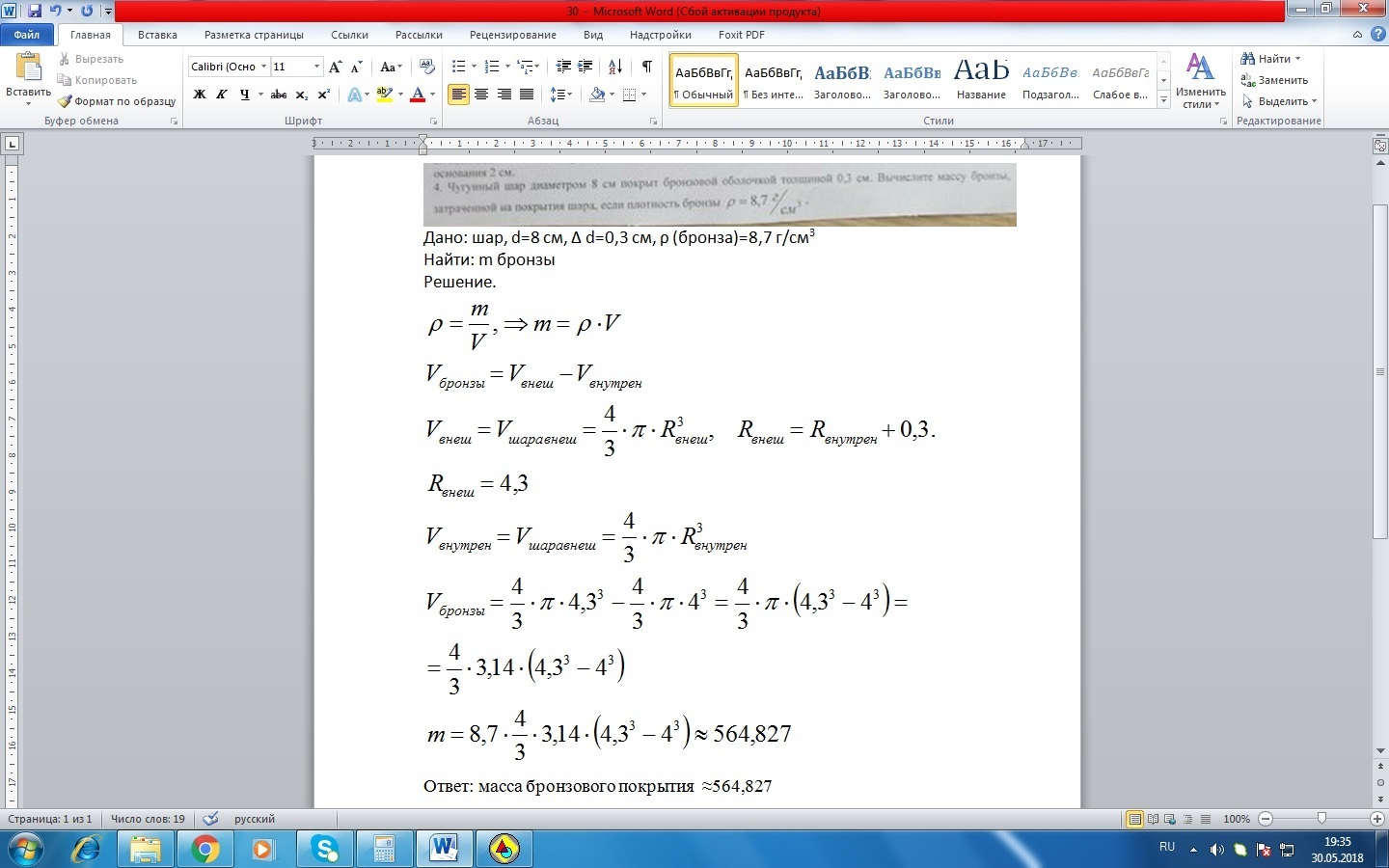Open the font size dropdown
The image size is (1389, 868).
(316, 67)
